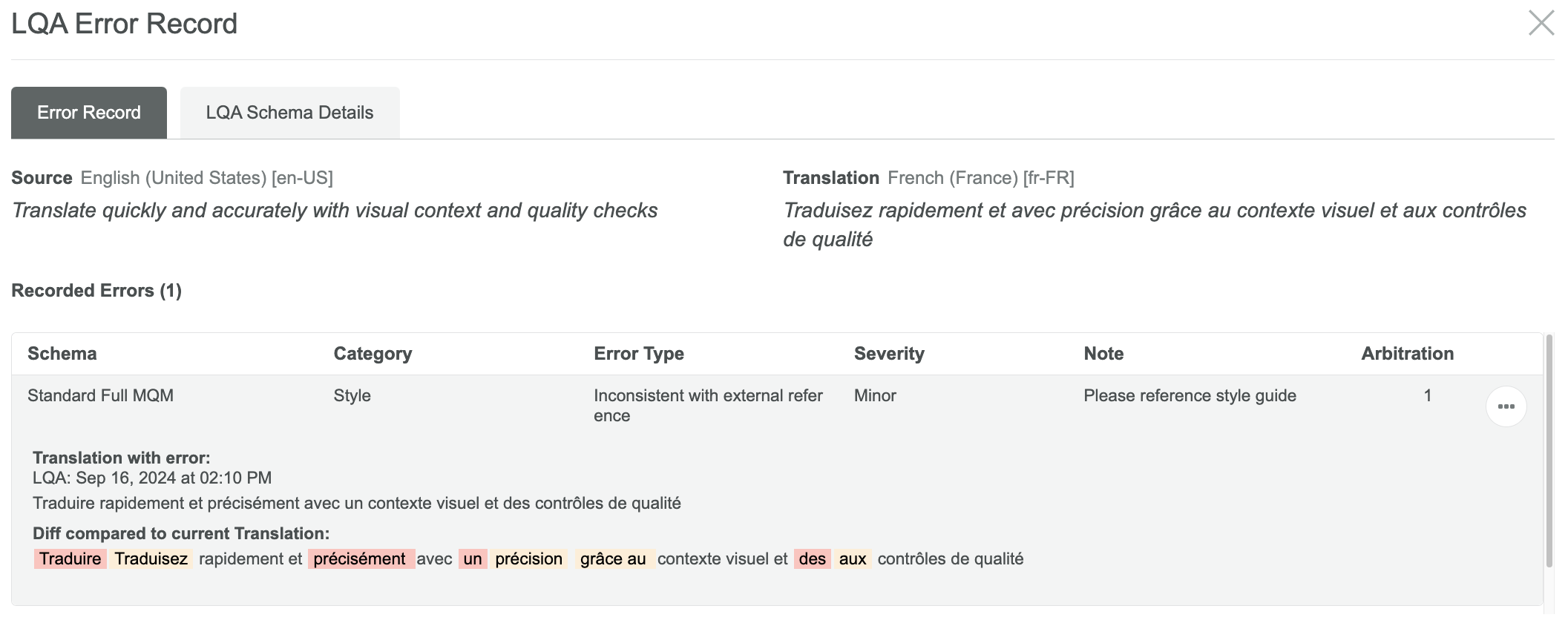
Task: Click highlighted word 'précisément' in the diff
Action: [359, 559]
